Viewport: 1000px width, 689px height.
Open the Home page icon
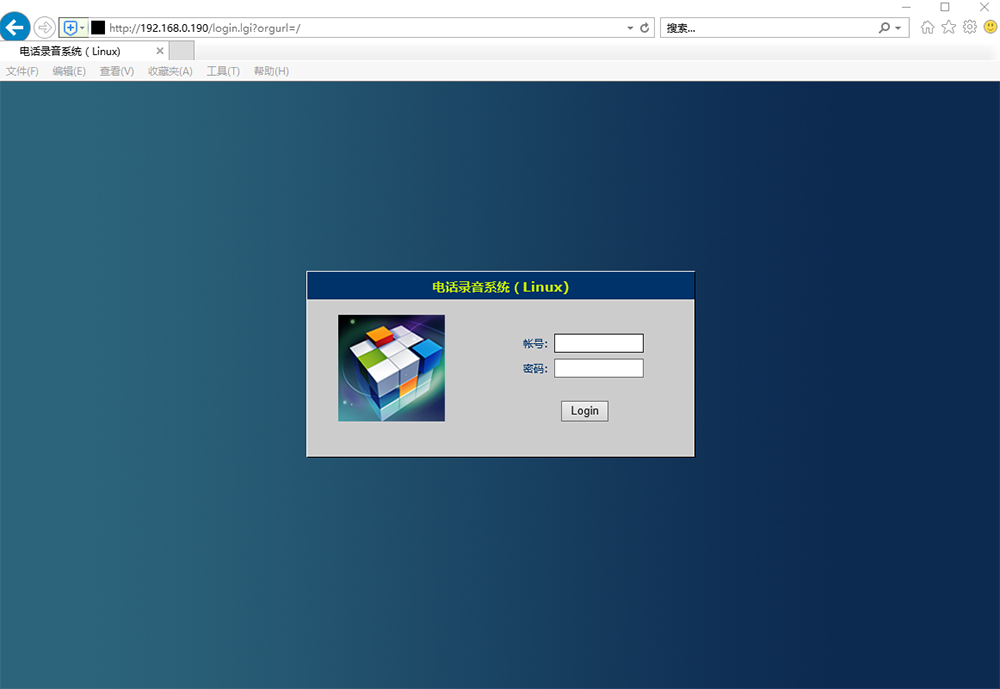(x=928, y=27)
